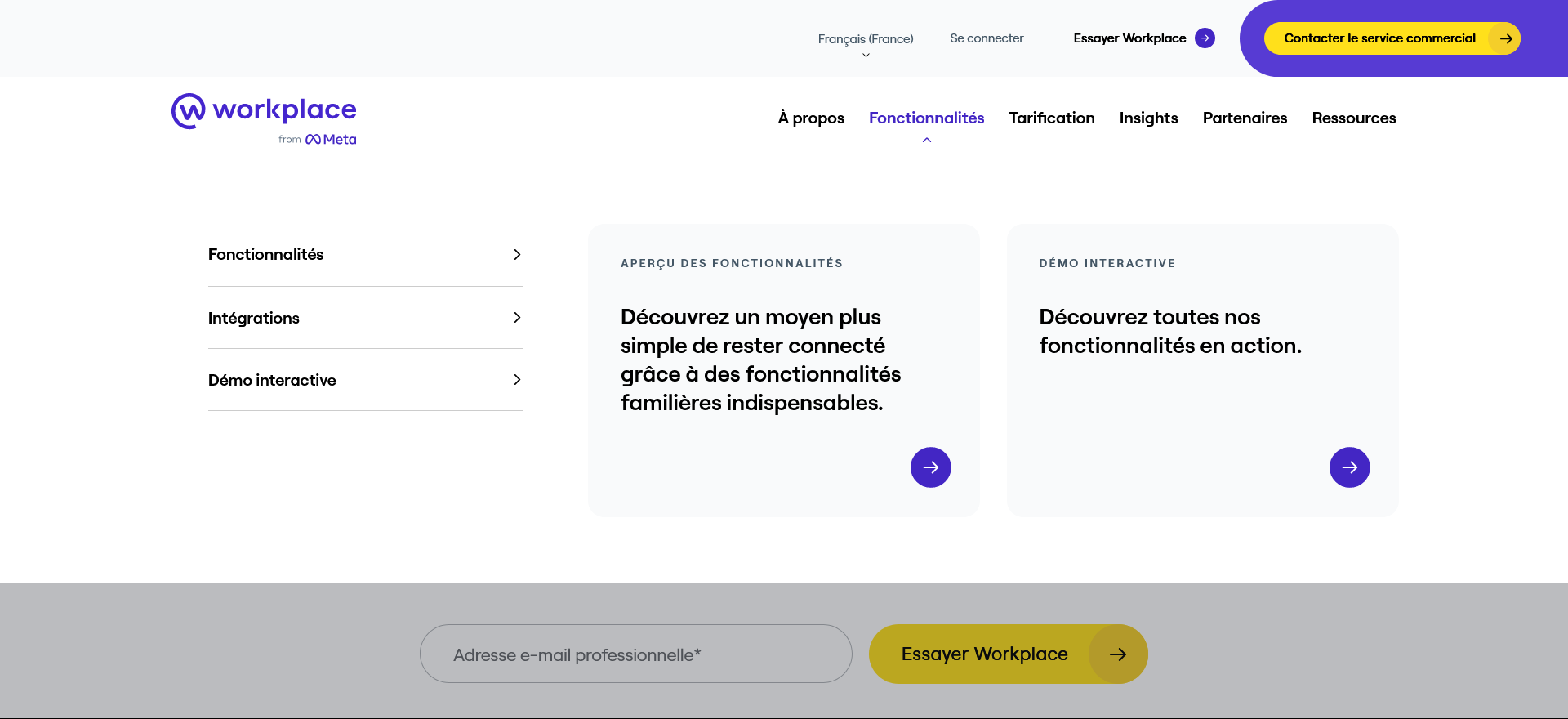Open the card headed Découvrez un moyen plus simple

tap(784, 370)
